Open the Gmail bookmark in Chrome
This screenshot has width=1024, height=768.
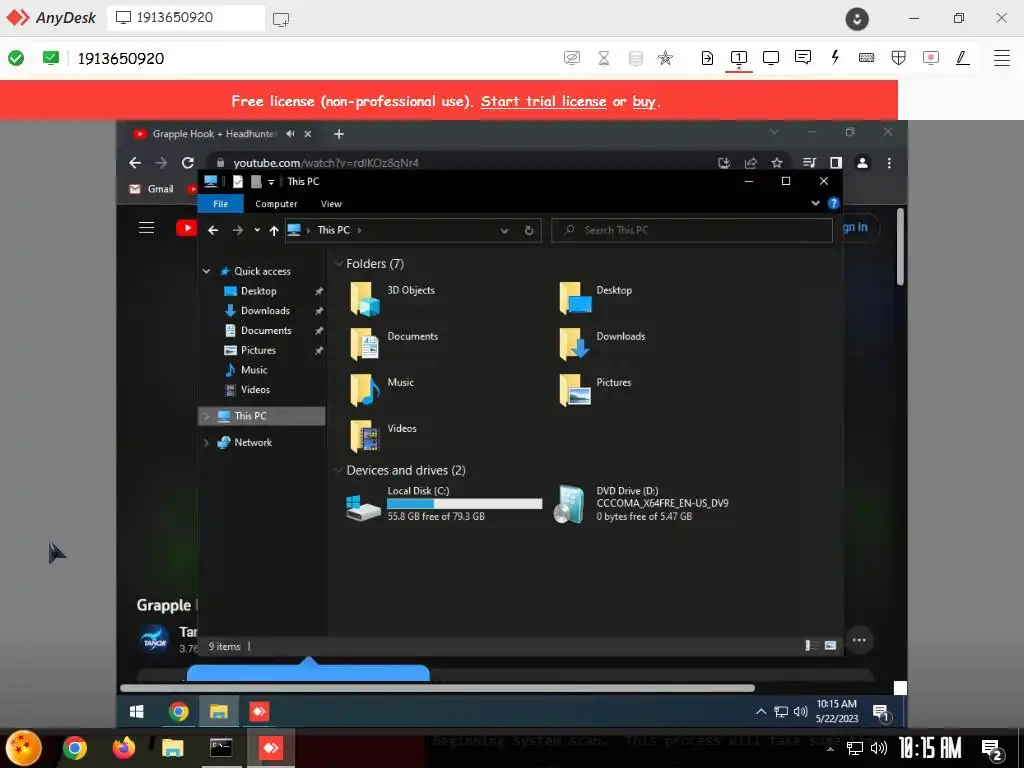pyautogui.click(x=152, y=189)
